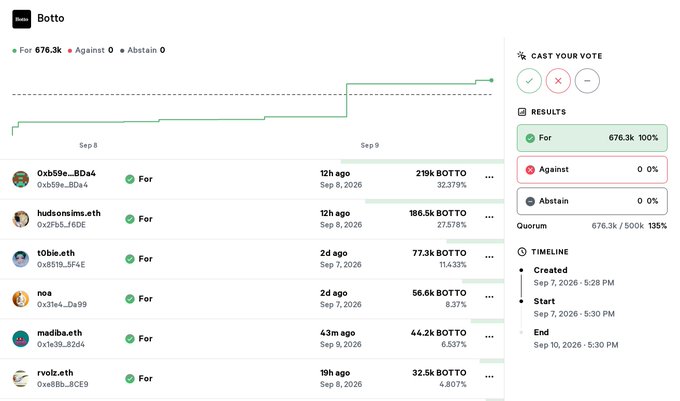Click the gray minus icon in Abstain results

pyautogui.click(x=530, y=202)
